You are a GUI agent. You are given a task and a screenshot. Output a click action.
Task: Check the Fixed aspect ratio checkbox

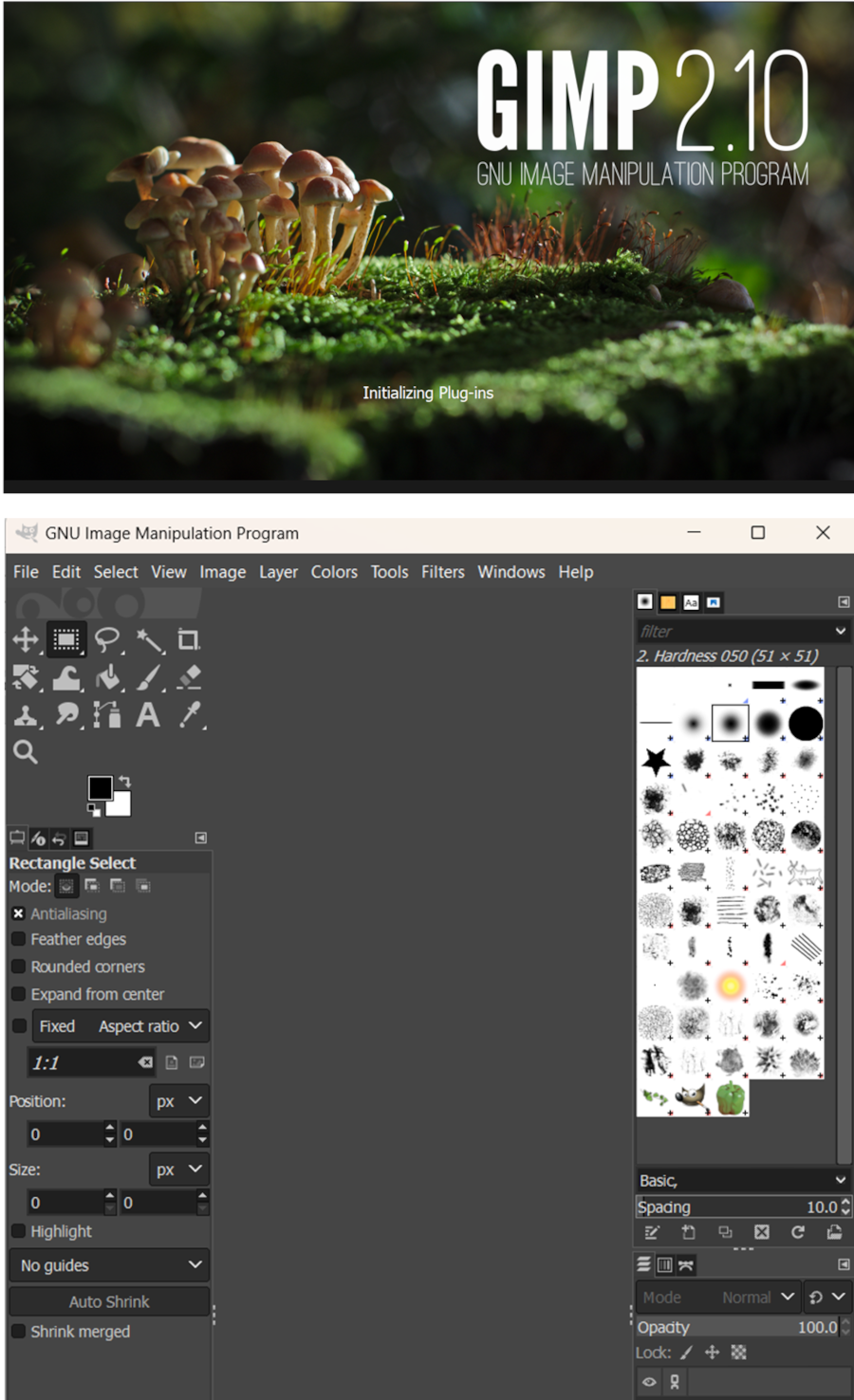pos(19,1026)
